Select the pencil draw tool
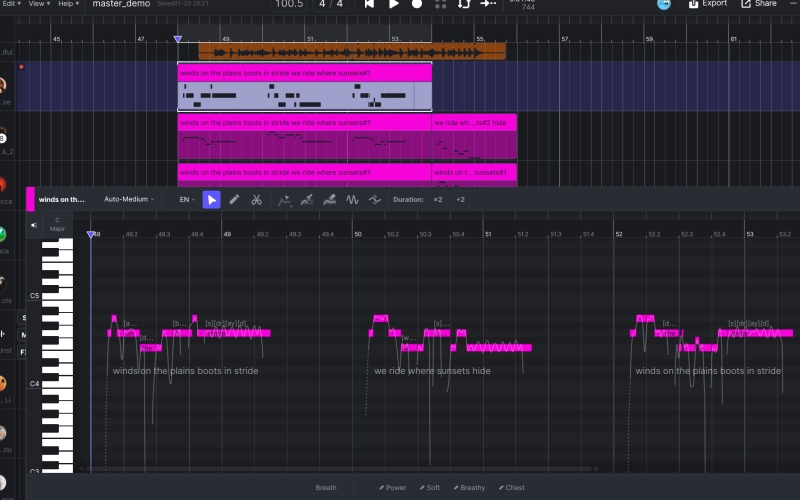800x500 pixels. click(x=234, y=199)
